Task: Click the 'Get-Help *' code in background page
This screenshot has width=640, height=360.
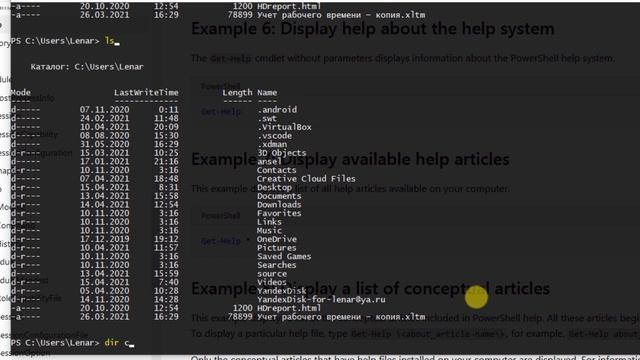Action: pos(225,241)
